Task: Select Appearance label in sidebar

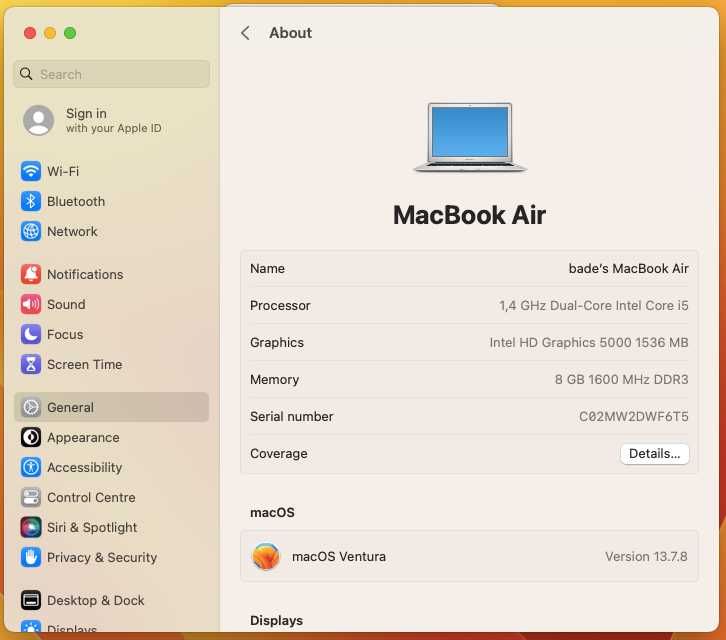Action: (x=83, y=438)
